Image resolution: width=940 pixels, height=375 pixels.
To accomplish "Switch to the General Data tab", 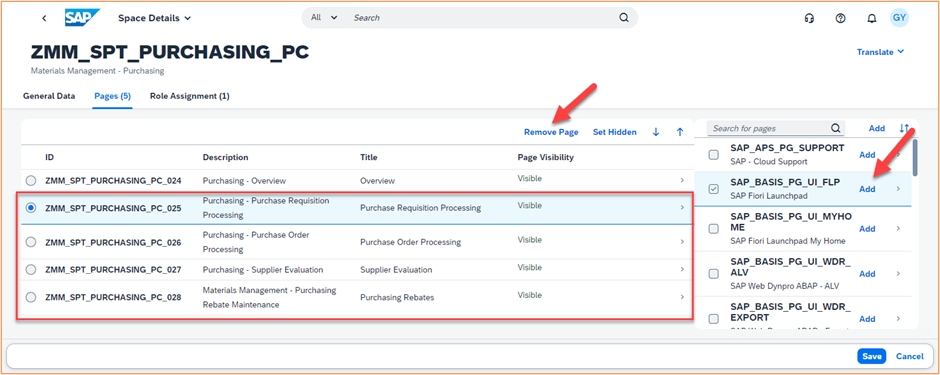I will [x=49, y=96].
